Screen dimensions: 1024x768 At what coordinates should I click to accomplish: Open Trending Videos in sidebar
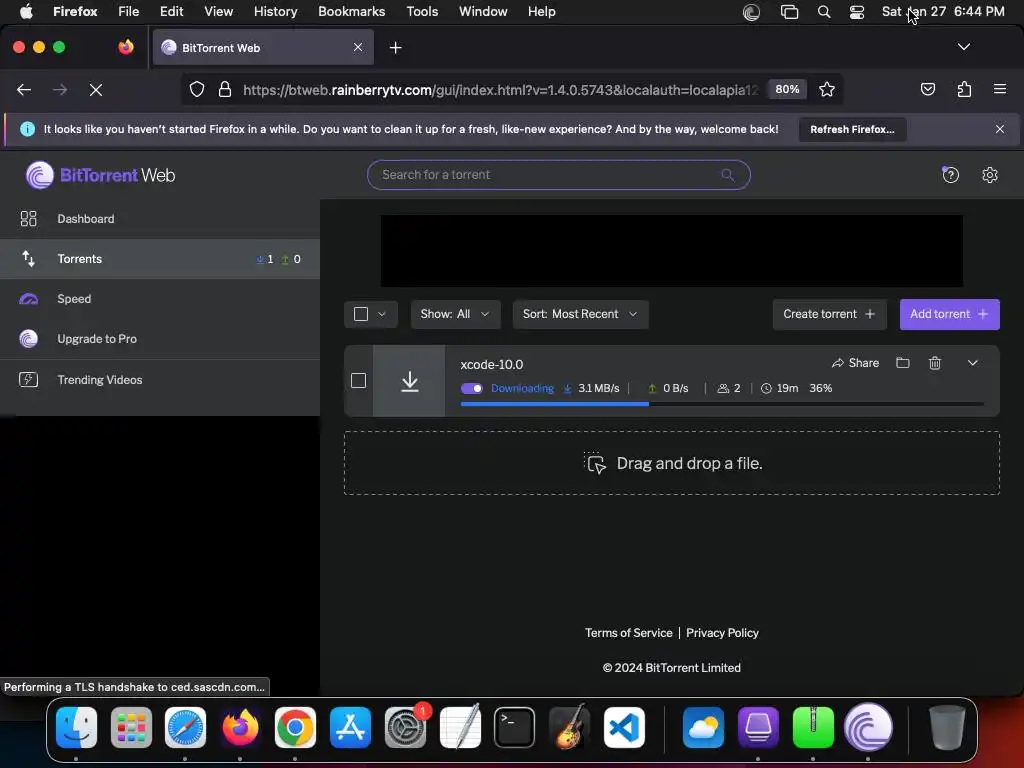[x=160, y=379]
